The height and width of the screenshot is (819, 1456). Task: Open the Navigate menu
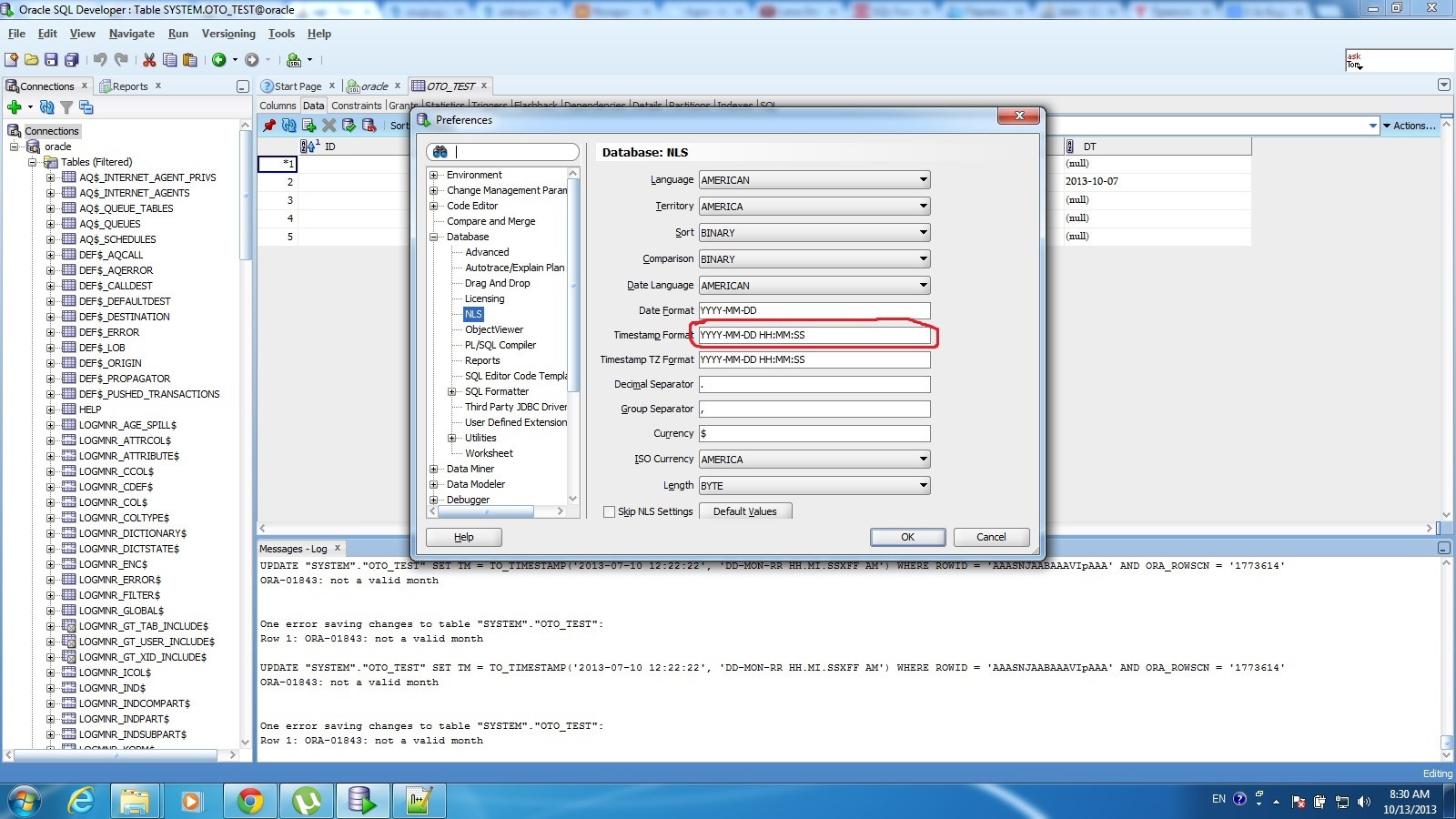pos(132,34)
